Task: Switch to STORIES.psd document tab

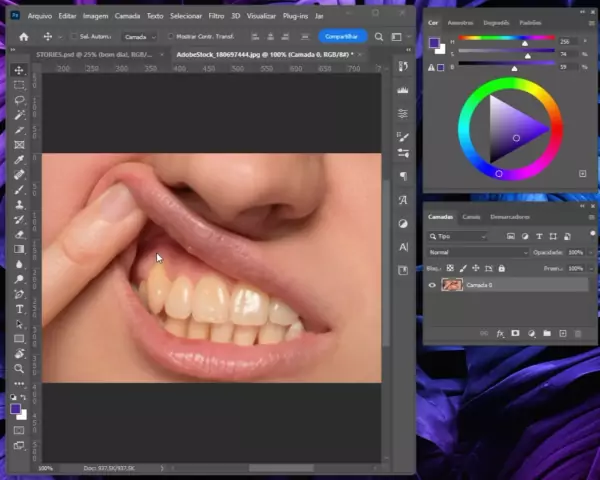Action: pos(97,55)
